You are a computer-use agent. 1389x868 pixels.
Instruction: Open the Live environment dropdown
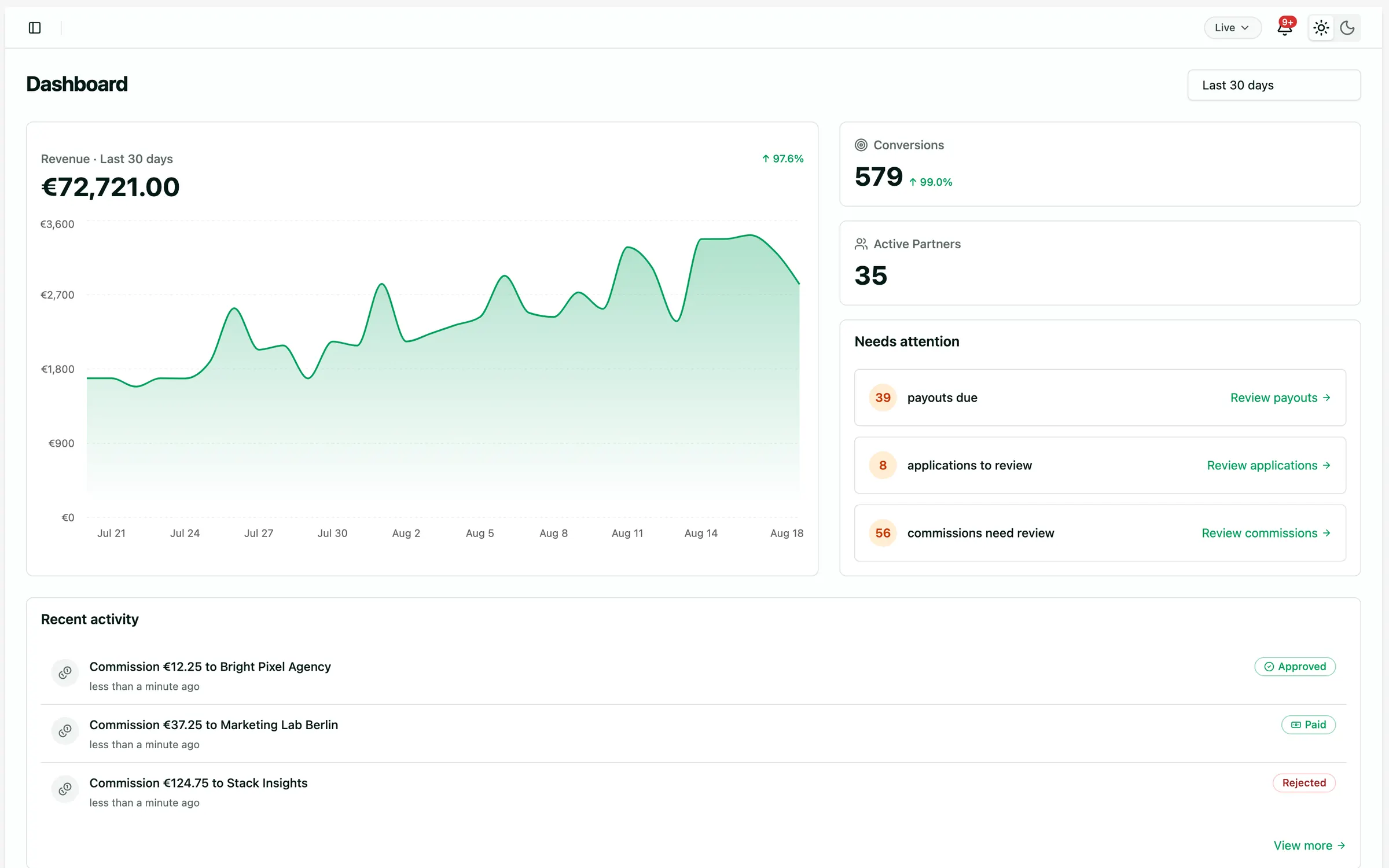pos(1232,28)
